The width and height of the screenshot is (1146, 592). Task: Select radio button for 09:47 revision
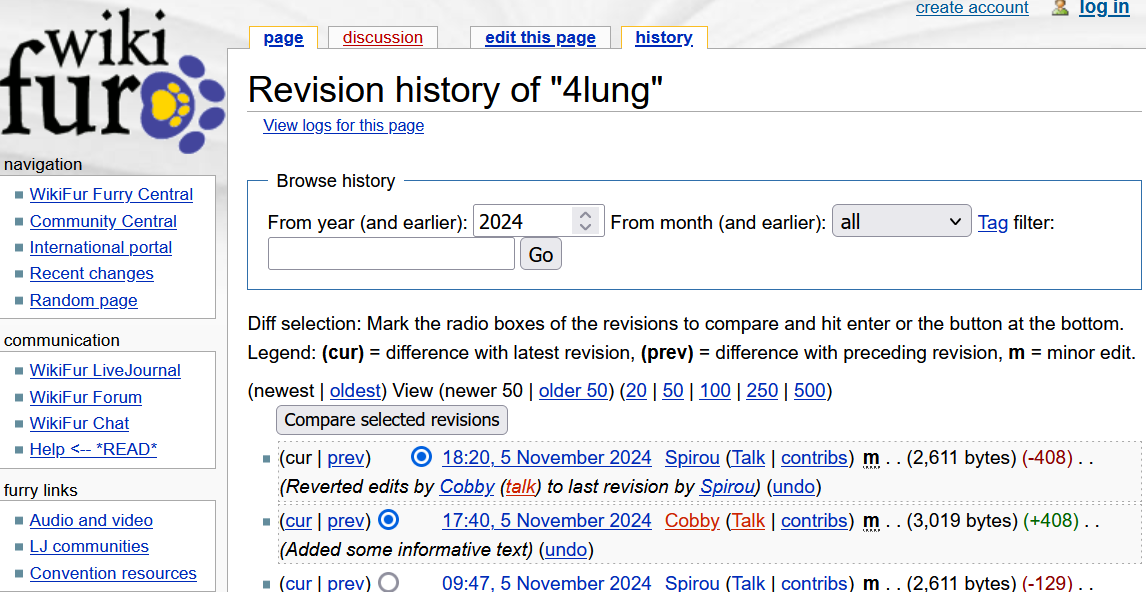389,581
